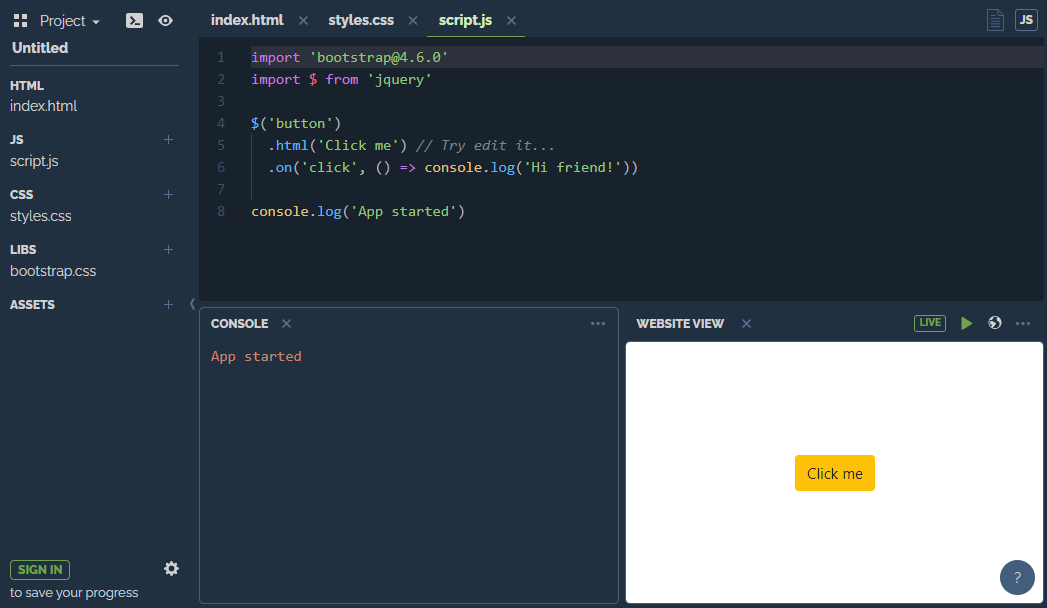Click line number 4 in gutter
The height and width of the screenshot is (608, 1047).
pos(221,123)
